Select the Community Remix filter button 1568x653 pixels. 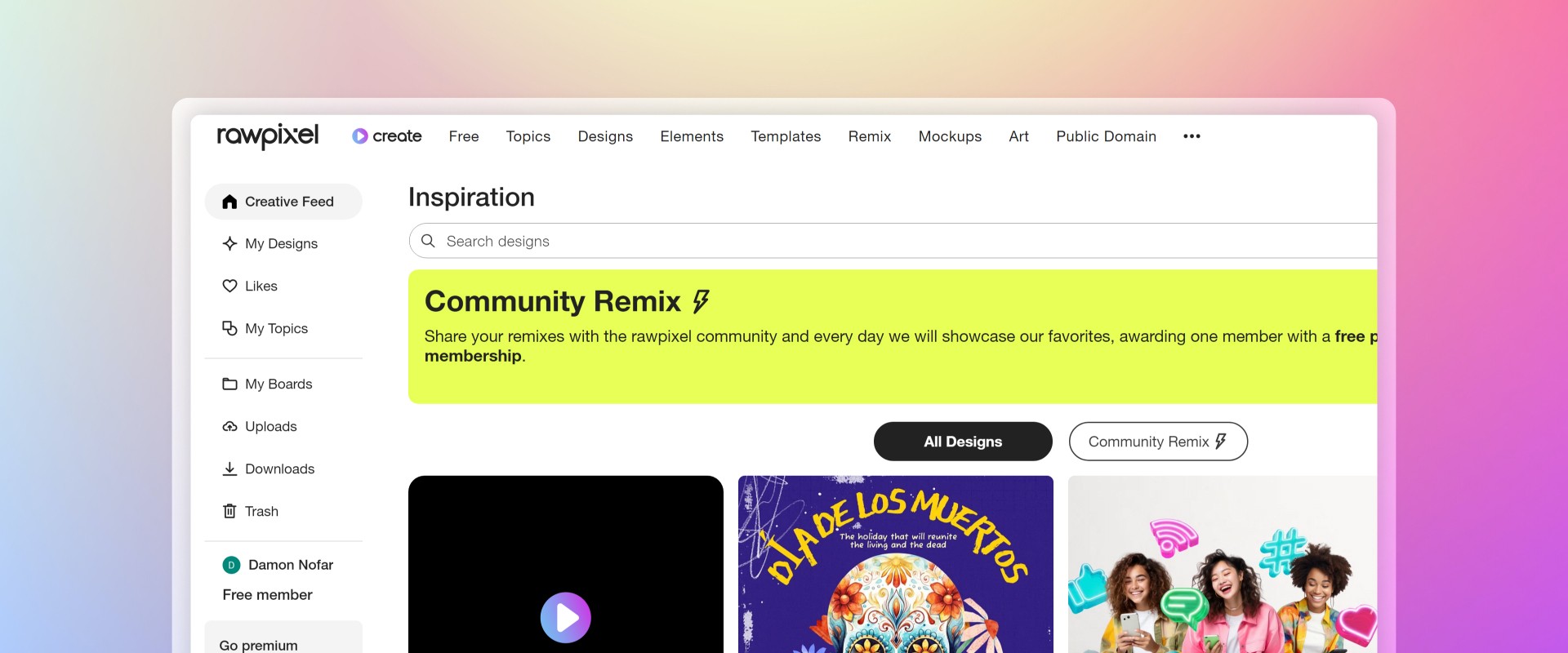1158,442
